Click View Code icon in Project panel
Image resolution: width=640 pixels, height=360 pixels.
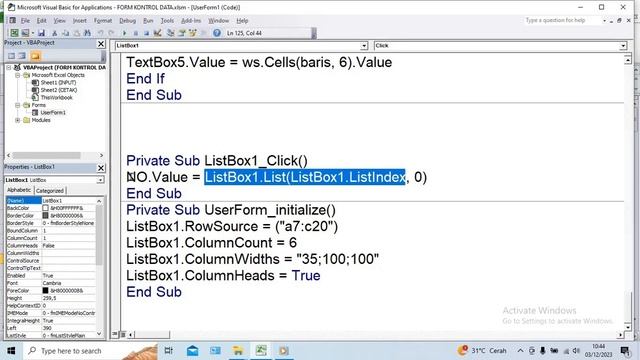coord(11,56)
